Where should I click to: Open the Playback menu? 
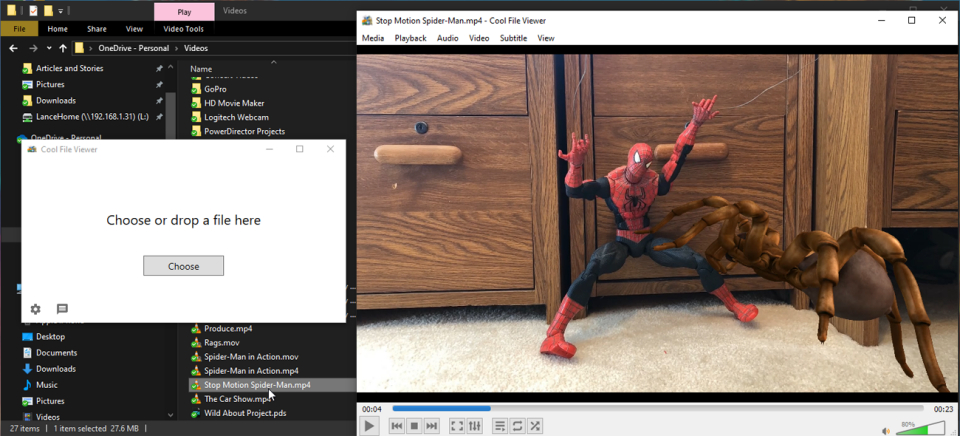[x=410, y=38]
